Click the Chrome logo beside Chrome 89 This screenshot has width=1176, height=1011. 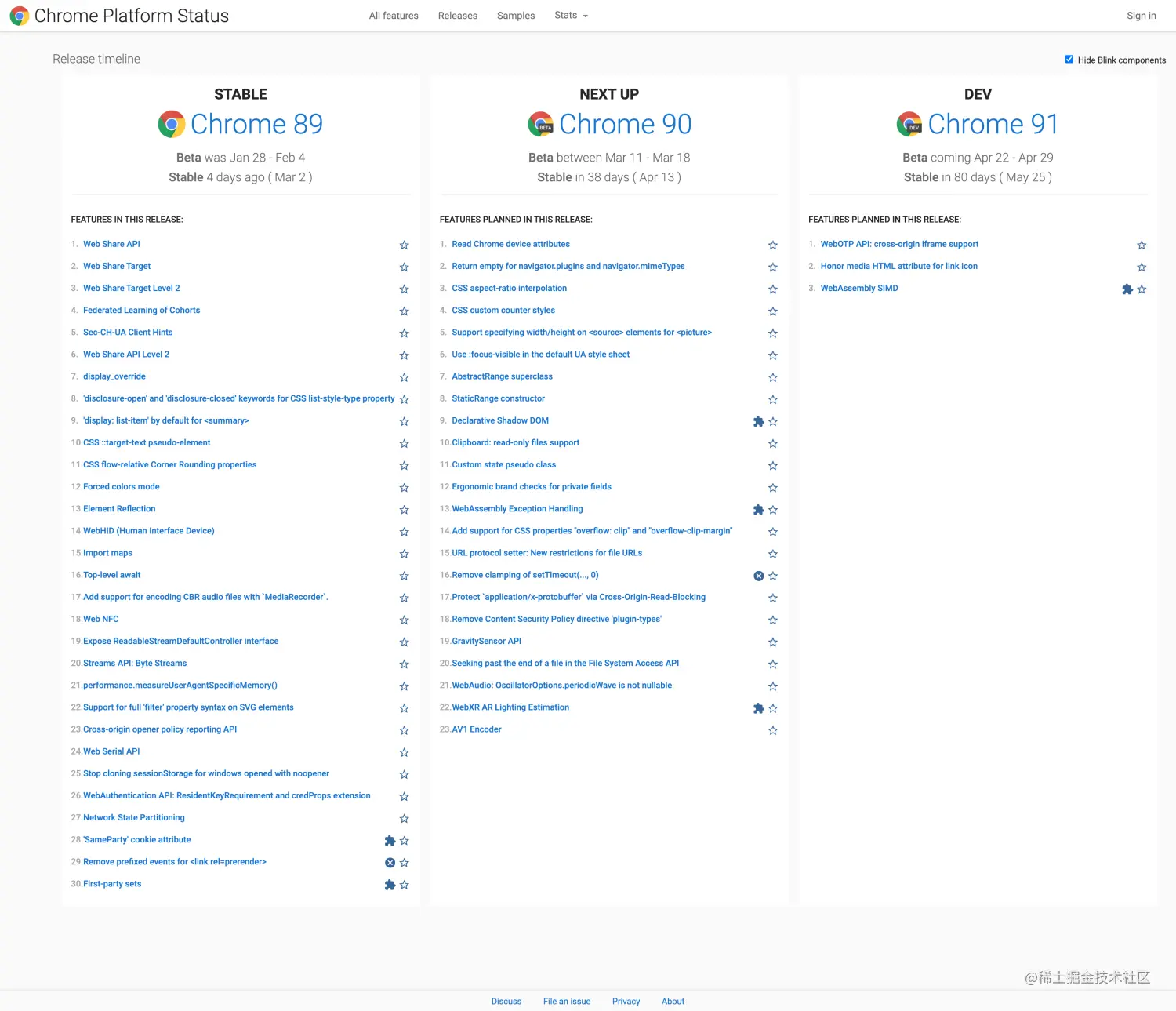pos(172,124)
